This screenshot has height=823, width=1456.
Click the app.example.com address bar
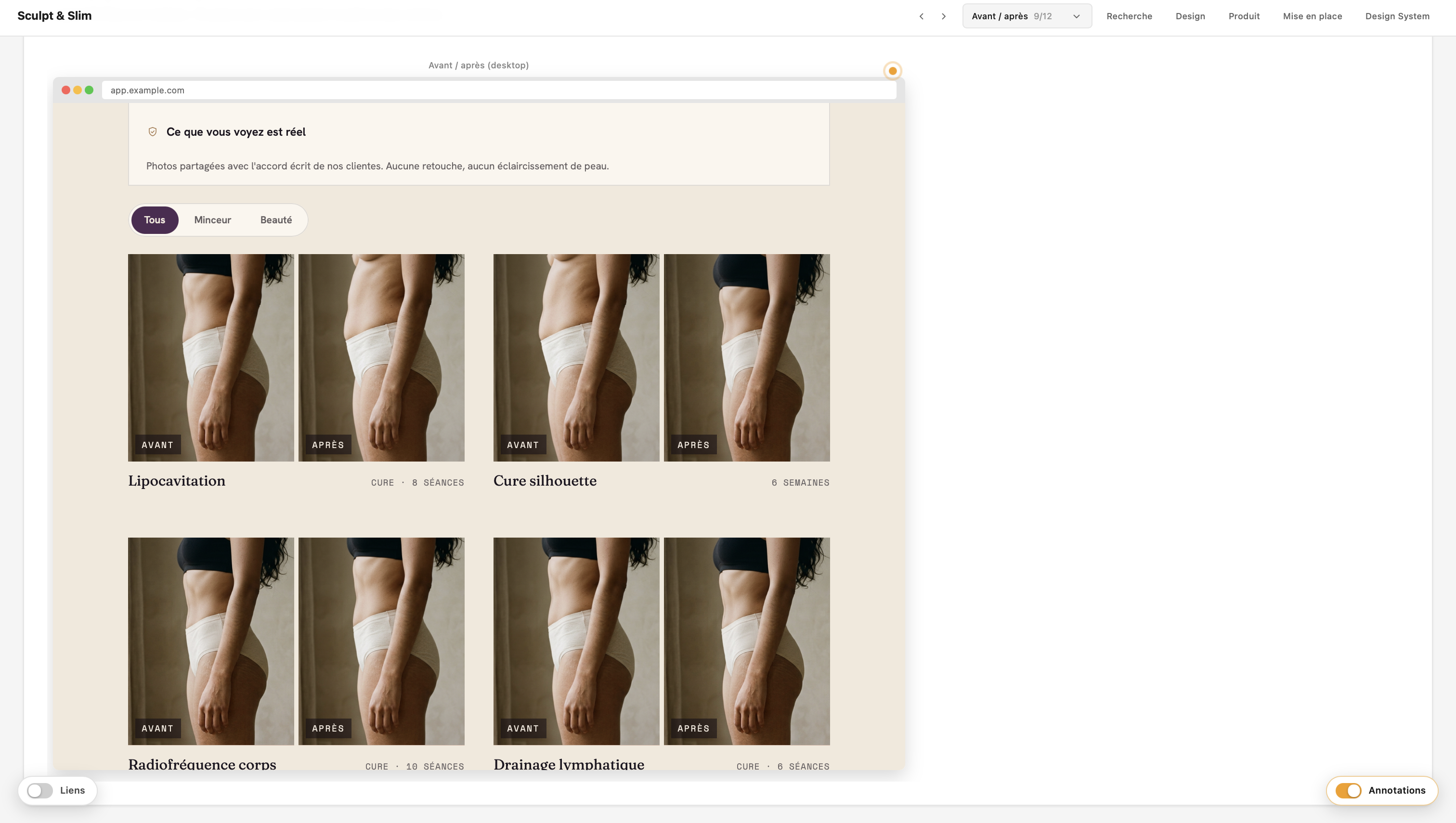499,90
